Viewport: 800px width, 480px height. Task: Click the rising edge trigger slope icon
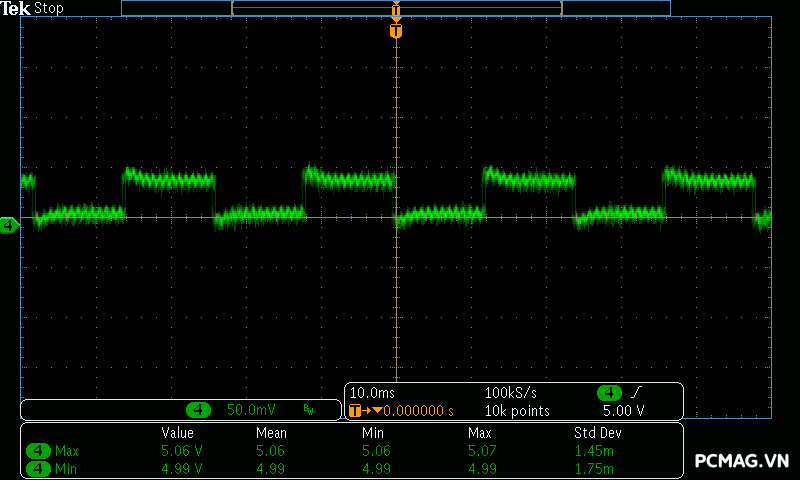pyautogui.click(x=636, y=392)
